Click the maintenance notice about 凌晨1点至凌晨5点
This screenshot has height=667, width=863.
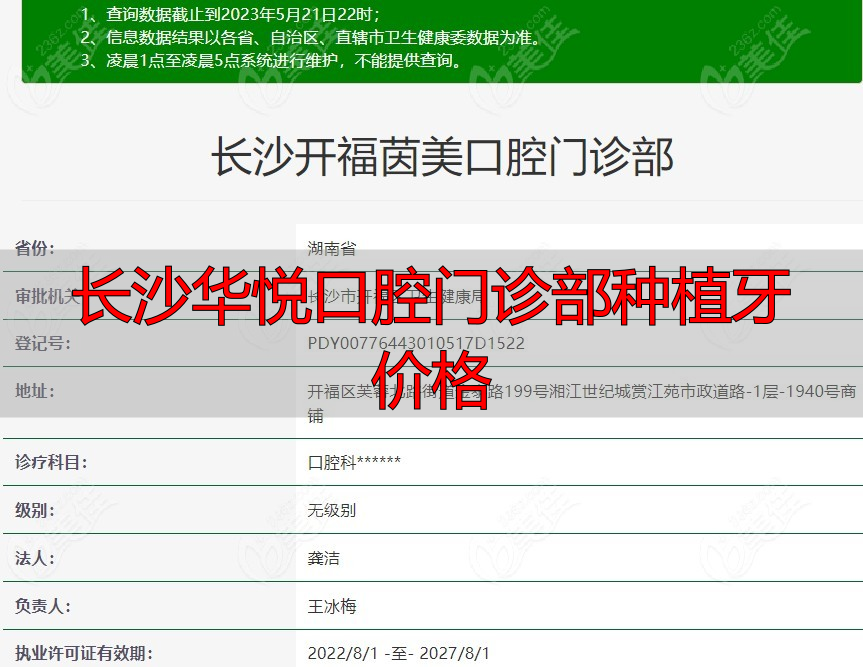click(280, 60)
